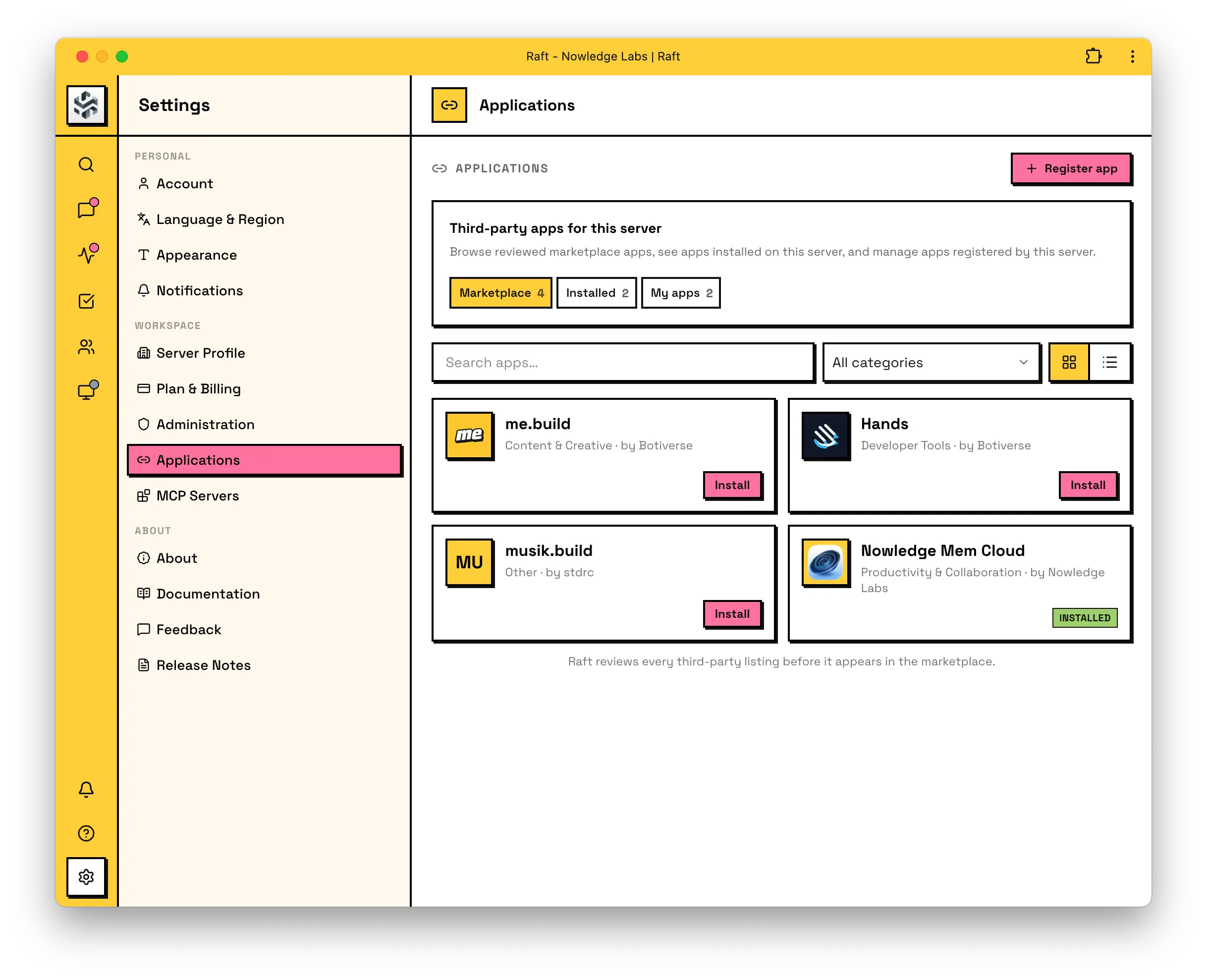The height and width of the screenshot is (980, 1207).
Task: Click the musik.build MU app icon
Action: coord(469,562)
